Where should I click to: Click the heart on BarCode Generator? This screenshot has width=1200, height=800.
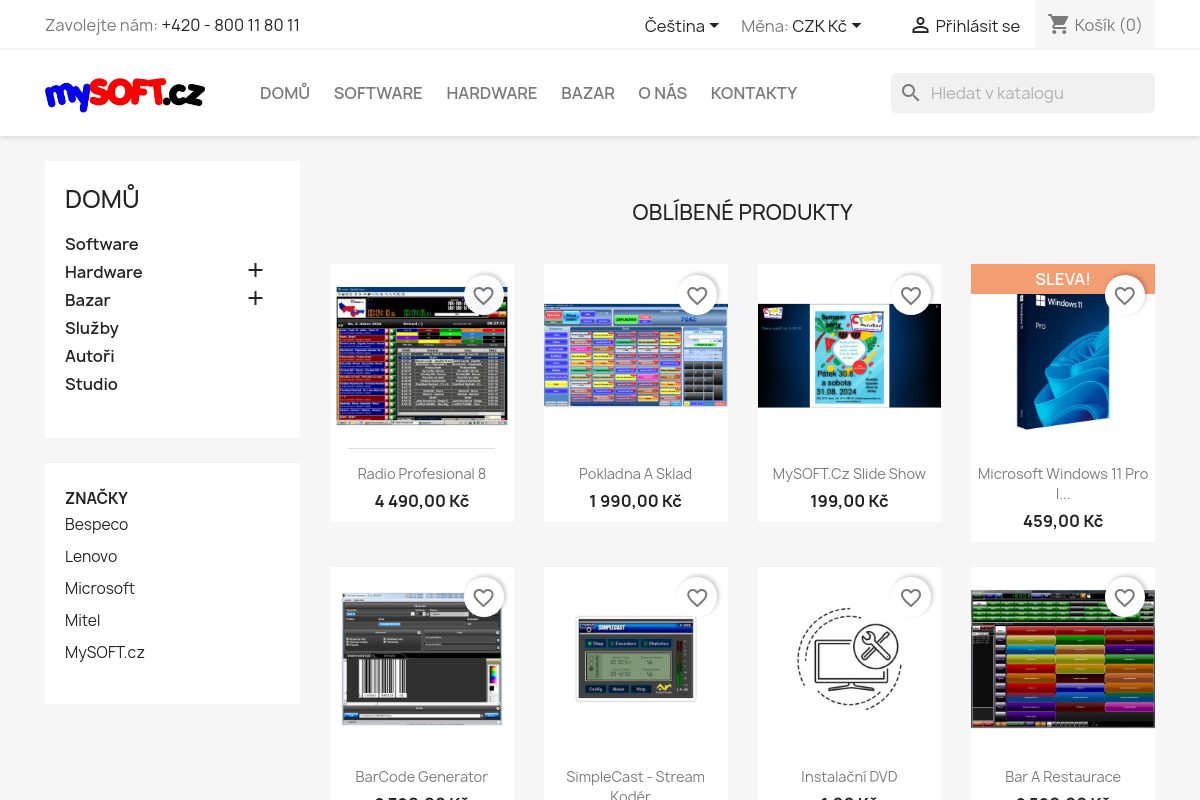483,597
